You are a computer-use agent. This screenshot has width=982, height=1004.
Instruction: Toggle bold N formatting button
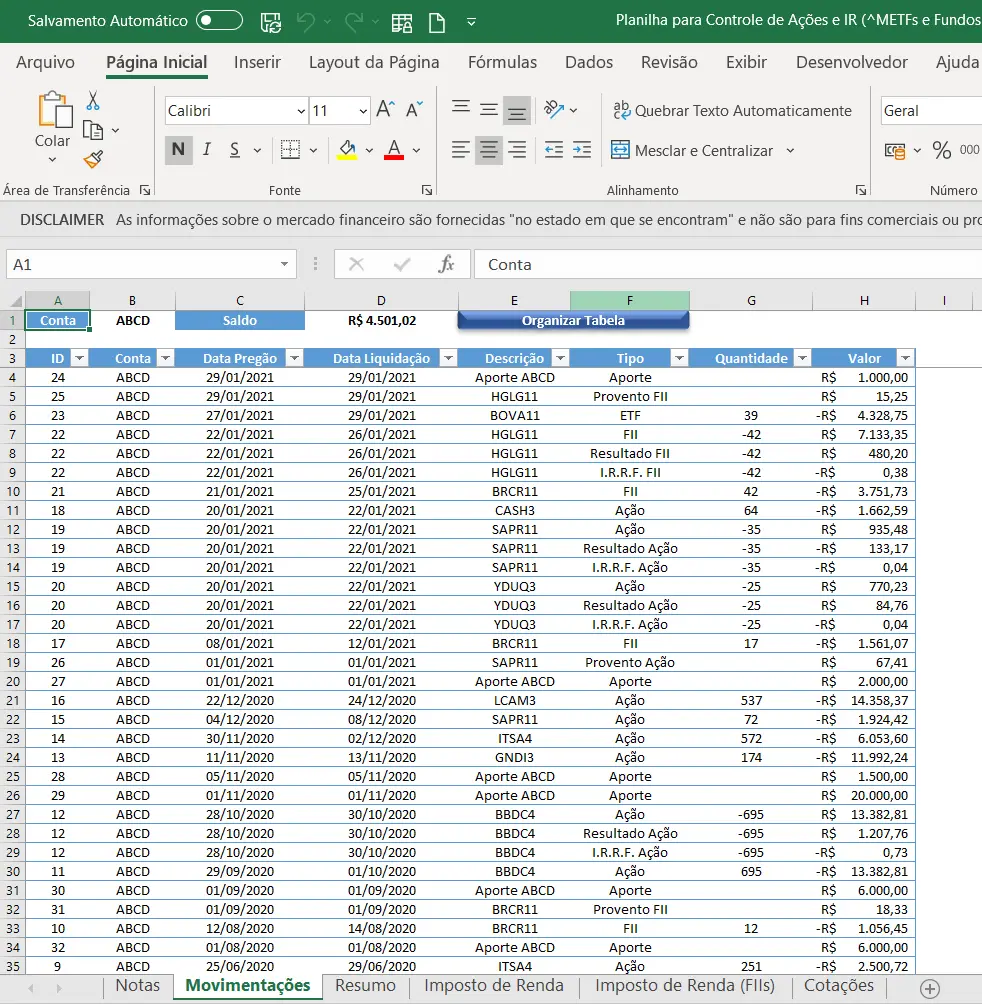pos(179,150)
